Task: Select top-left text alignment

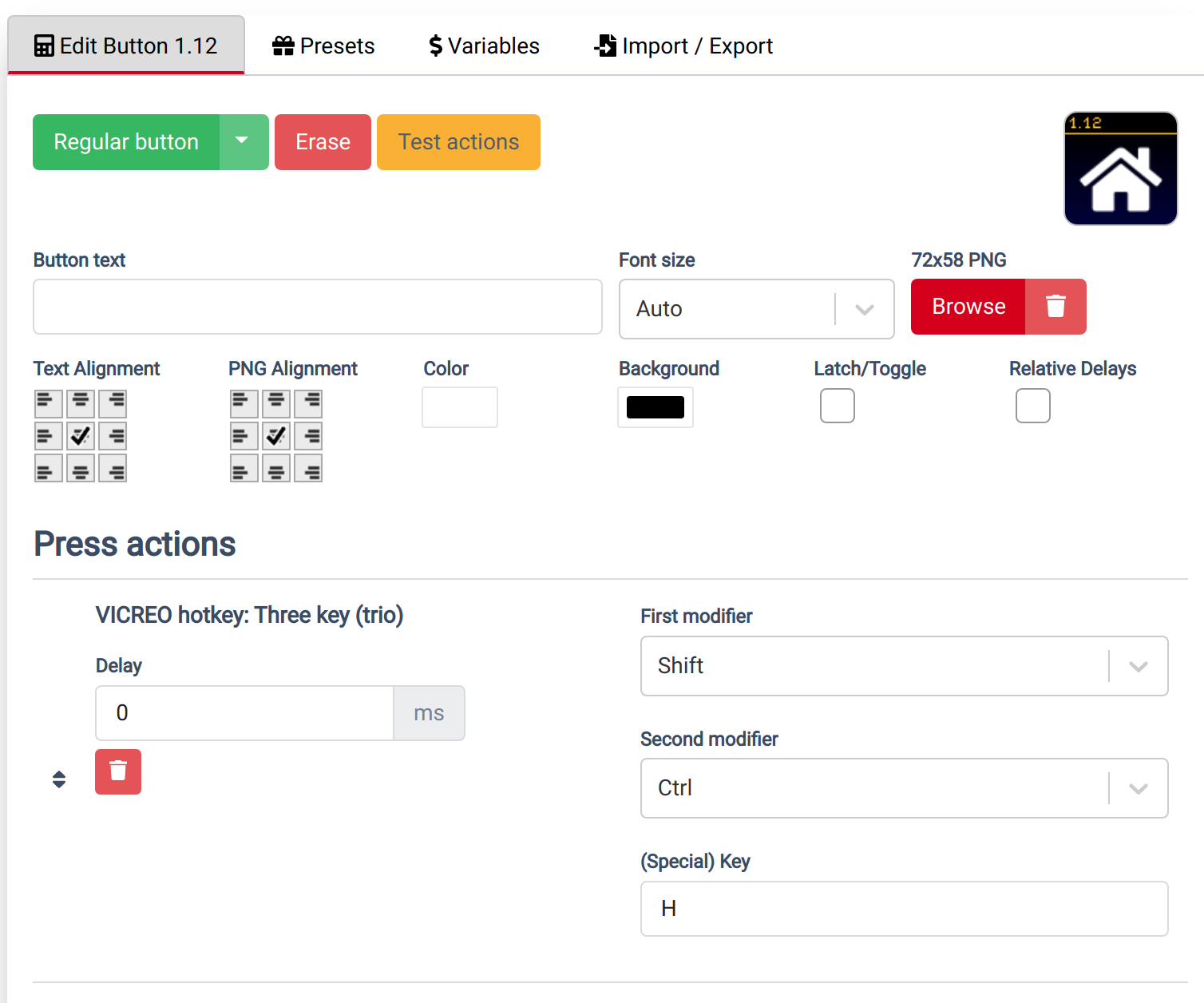Action: 48,403
